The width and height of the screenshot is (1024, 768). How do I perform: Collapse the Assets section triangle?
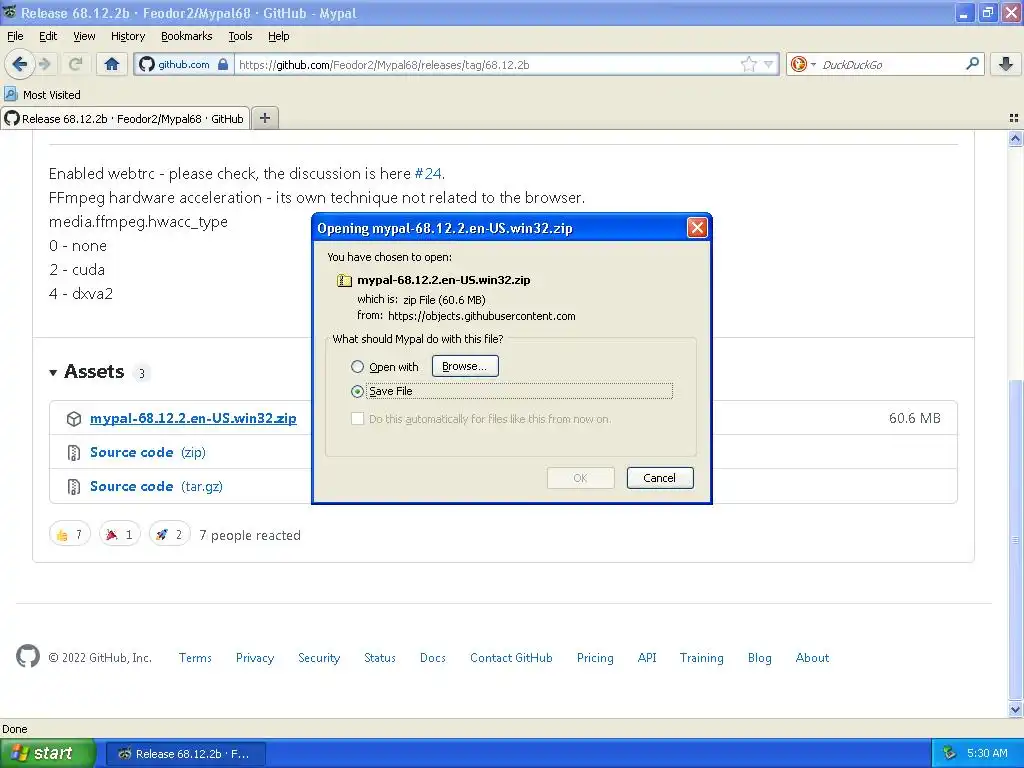pos(53,373)
